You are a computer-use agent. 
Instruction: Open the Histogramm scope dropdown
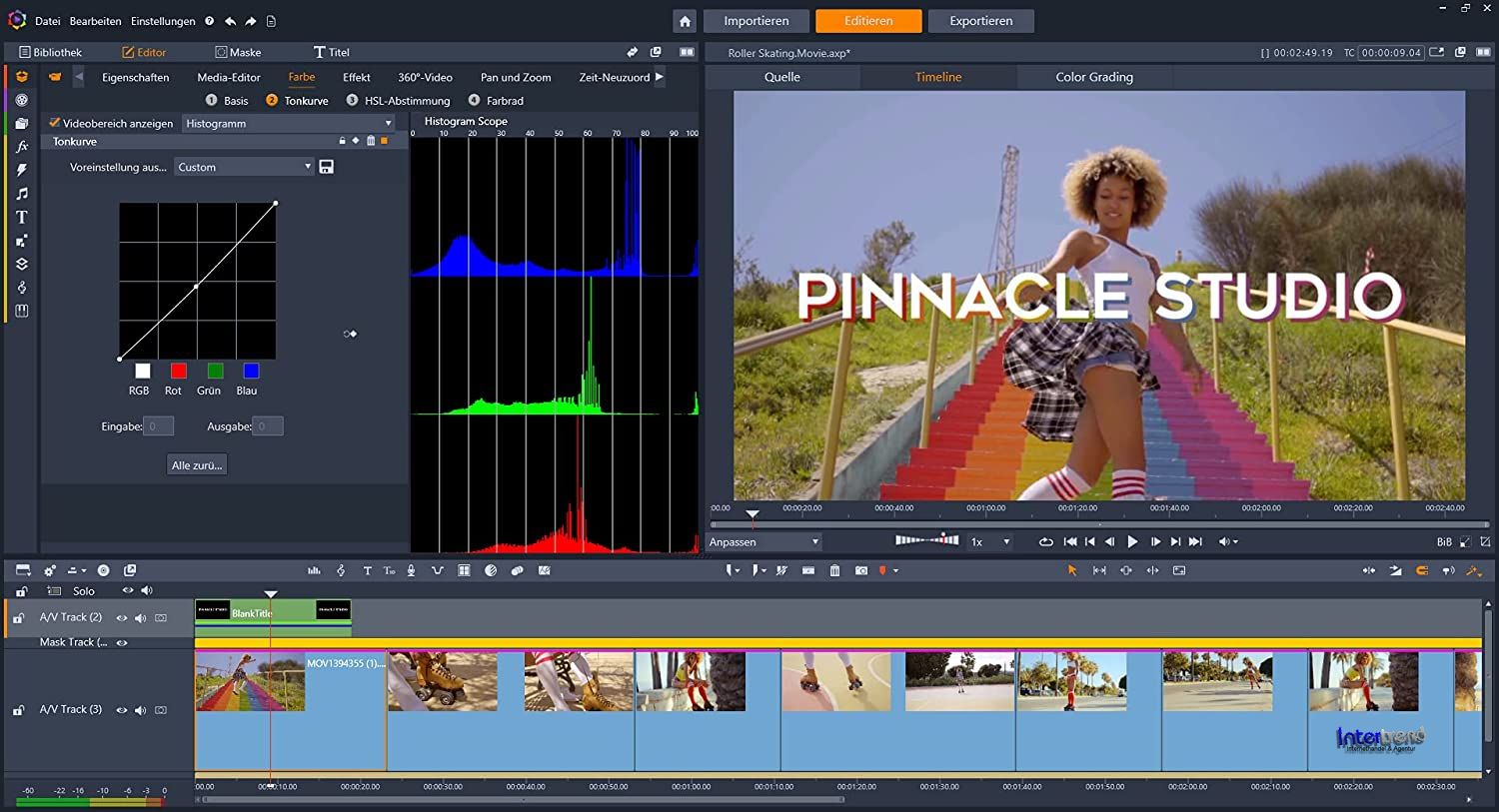point(289,123)
